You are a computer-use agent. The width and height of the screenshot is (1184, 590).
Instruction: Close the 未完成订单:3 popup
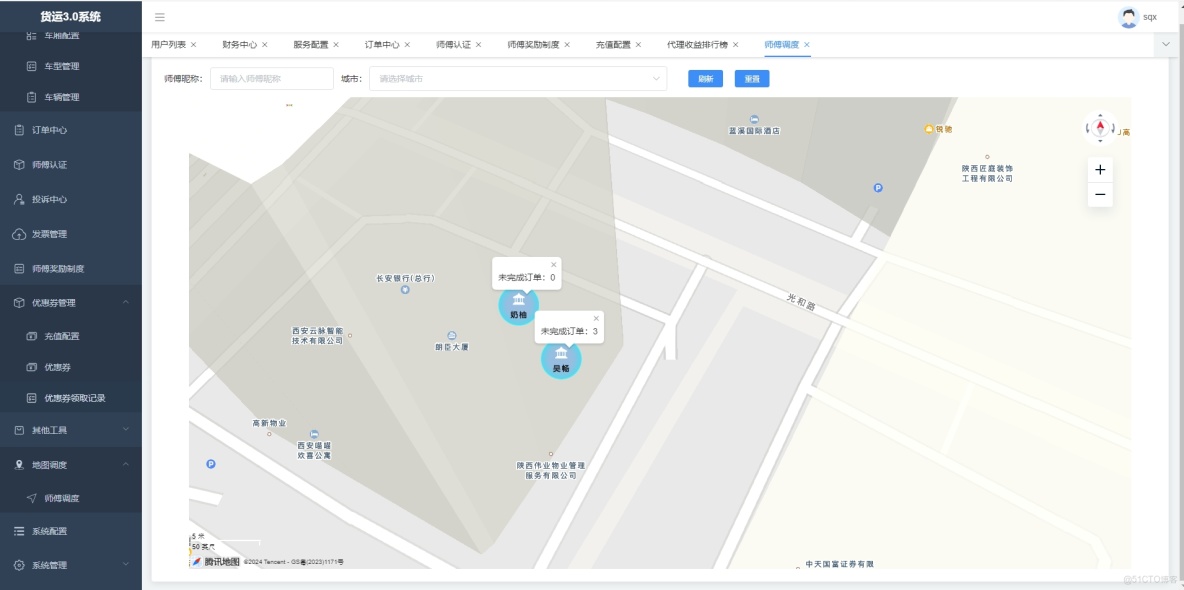click(x=596, y=317)
